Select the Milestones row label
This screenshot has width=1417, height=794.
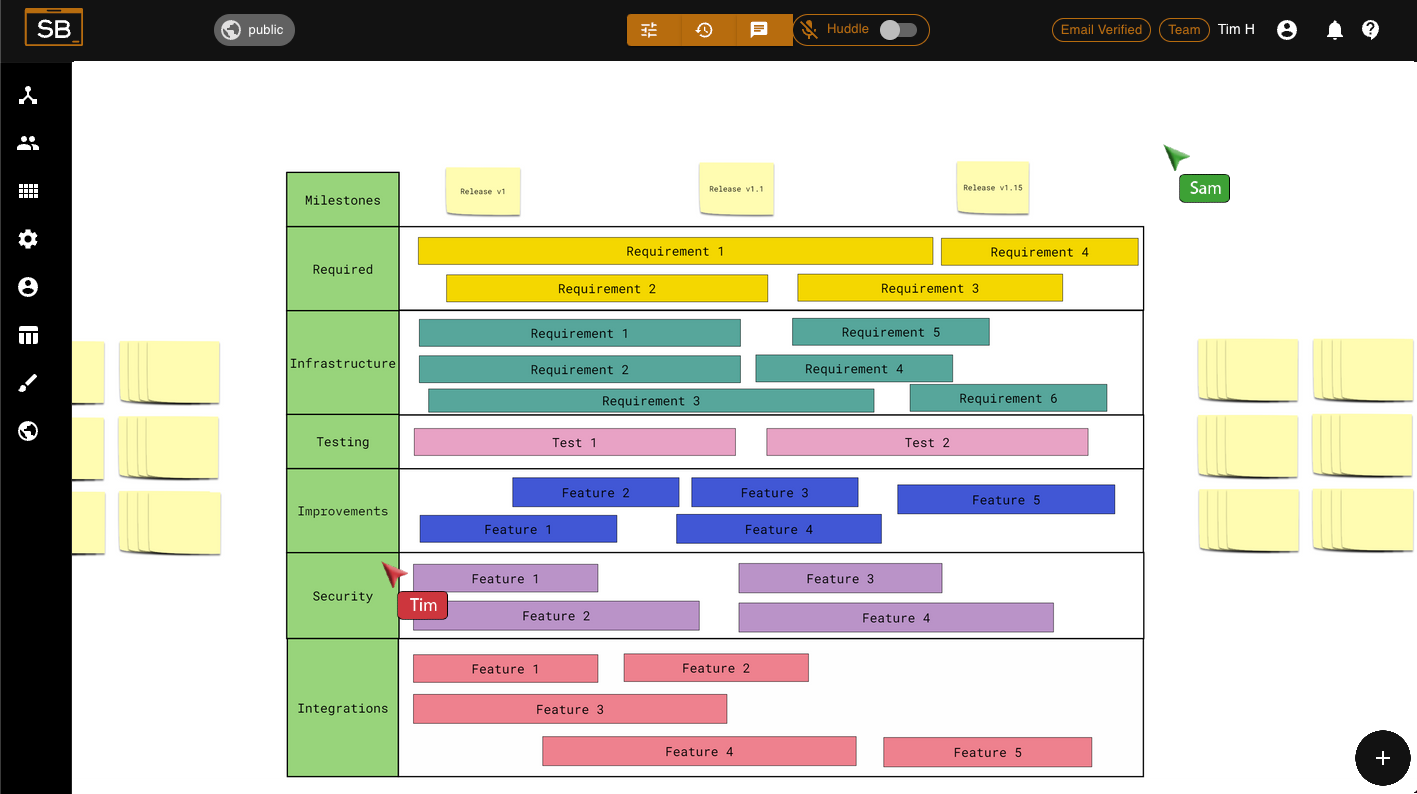(343, 200)
